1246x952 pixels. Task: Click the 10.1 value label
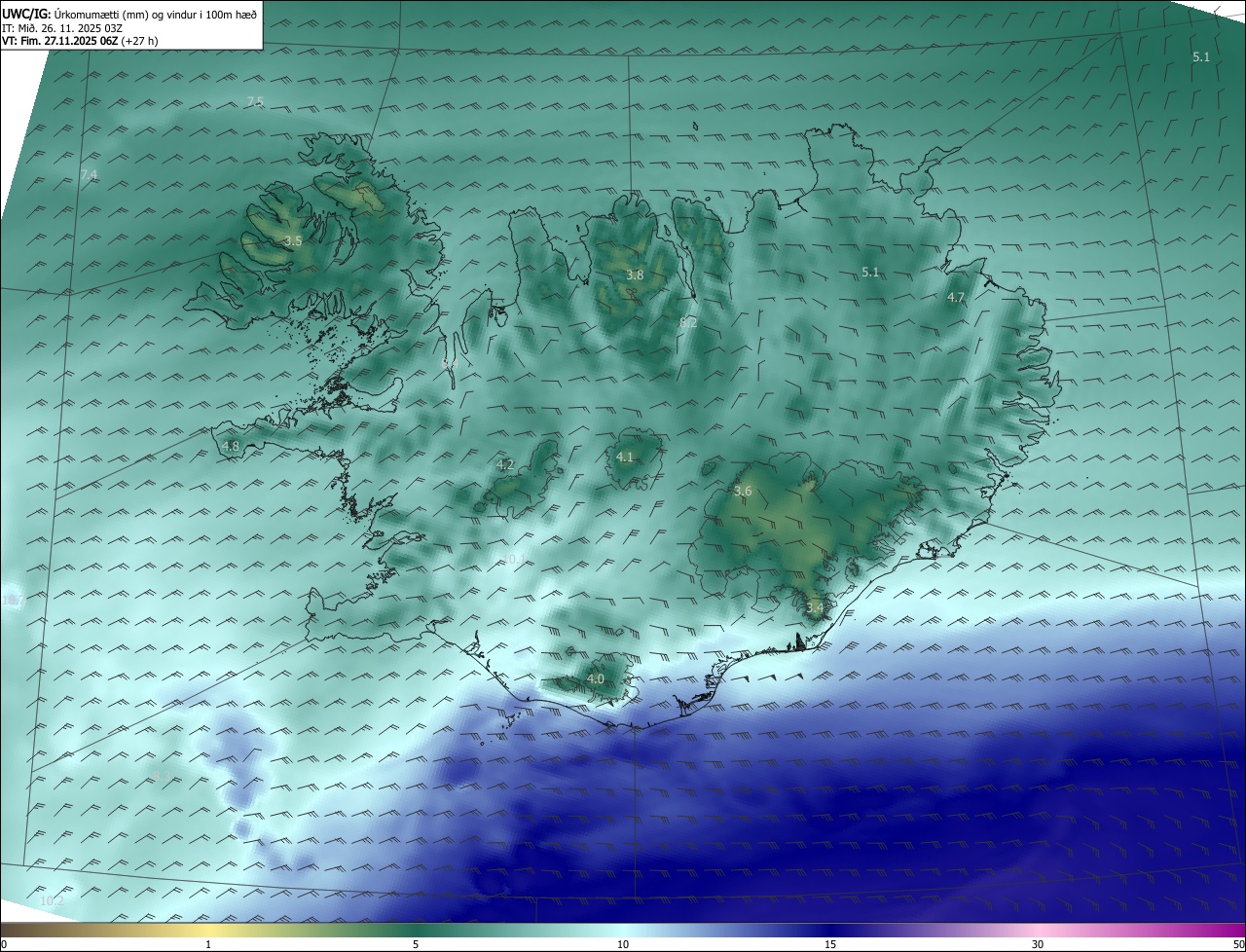pyautogui.click(x=513, y=559)
